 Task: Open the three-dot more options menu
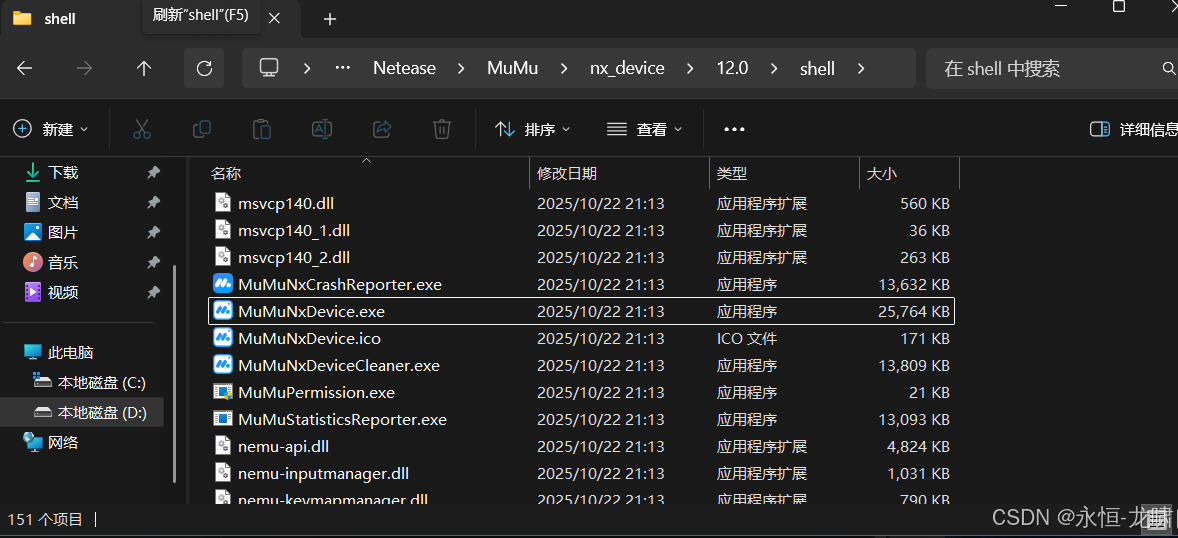point(734,129)
